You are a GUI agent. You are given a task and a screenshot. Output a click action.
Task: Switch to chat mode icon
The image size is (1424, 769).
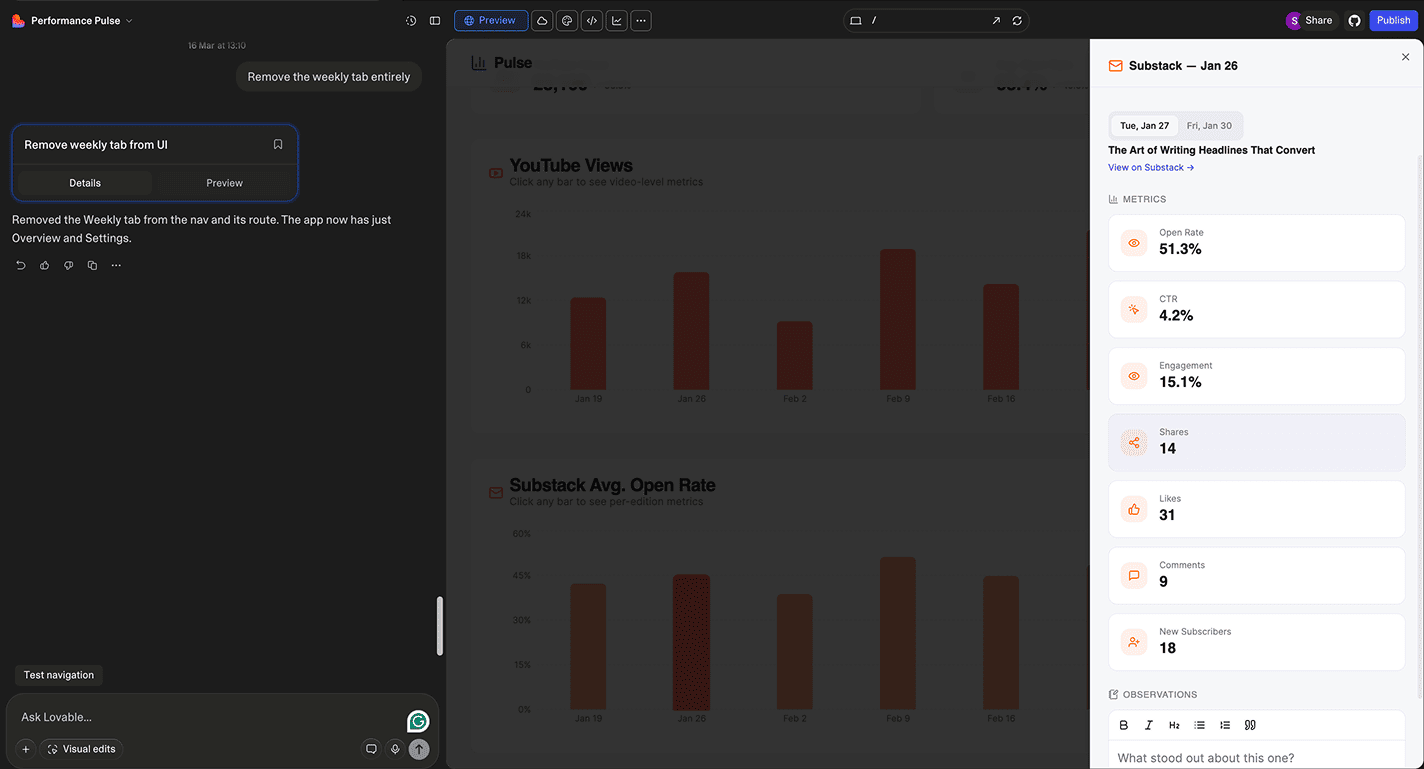coord(371,748)
